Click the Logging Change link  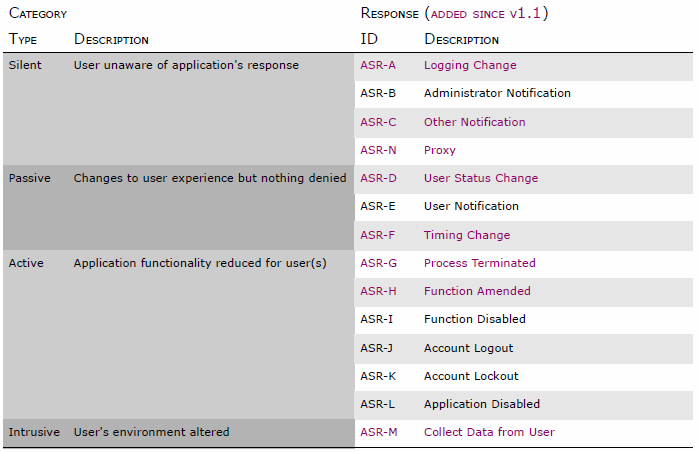(x=470, y=66)
